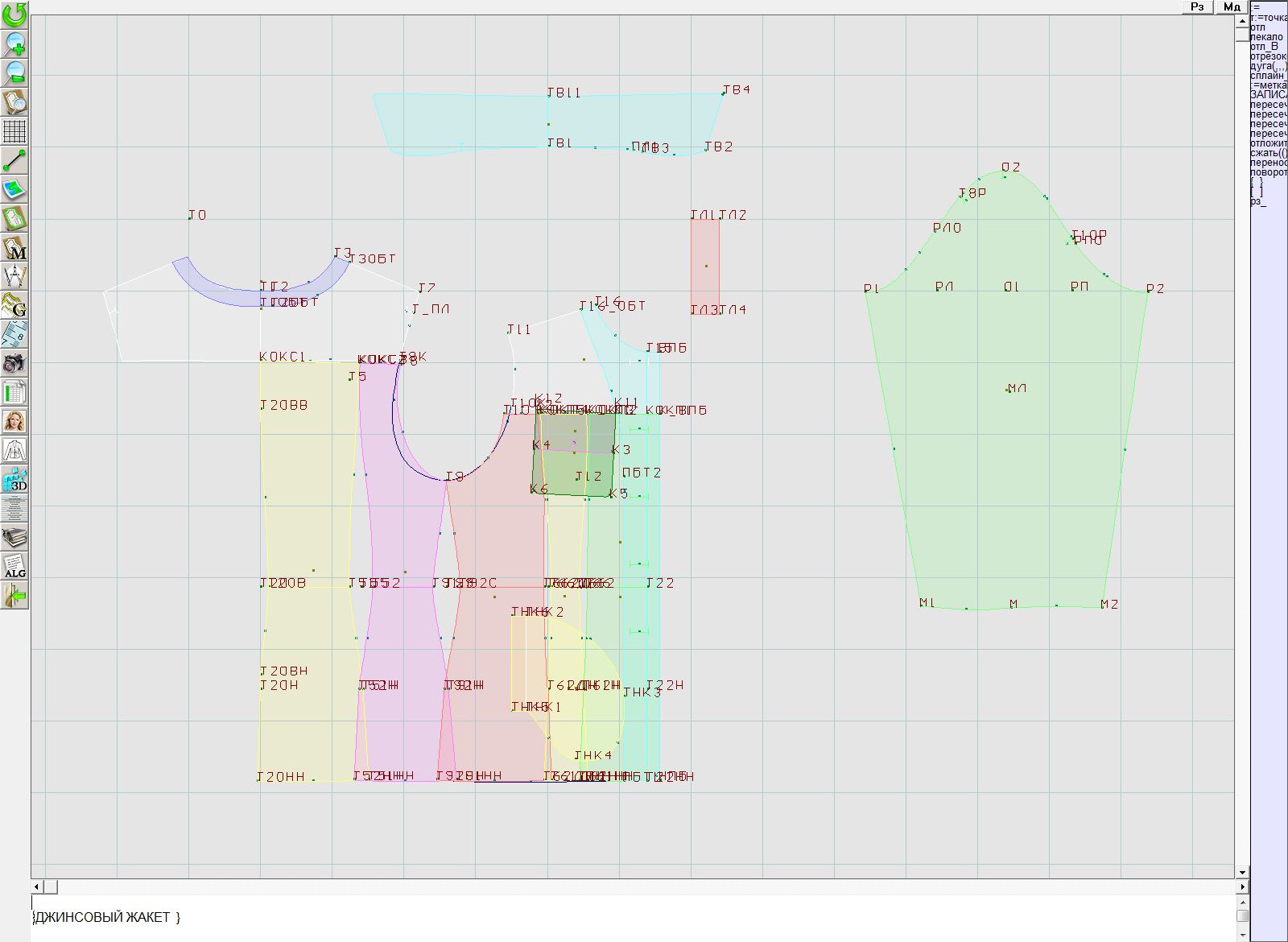Screen dimensions: 1288x942
Task: Open the stacked books library icon
Action: point(14,537)
